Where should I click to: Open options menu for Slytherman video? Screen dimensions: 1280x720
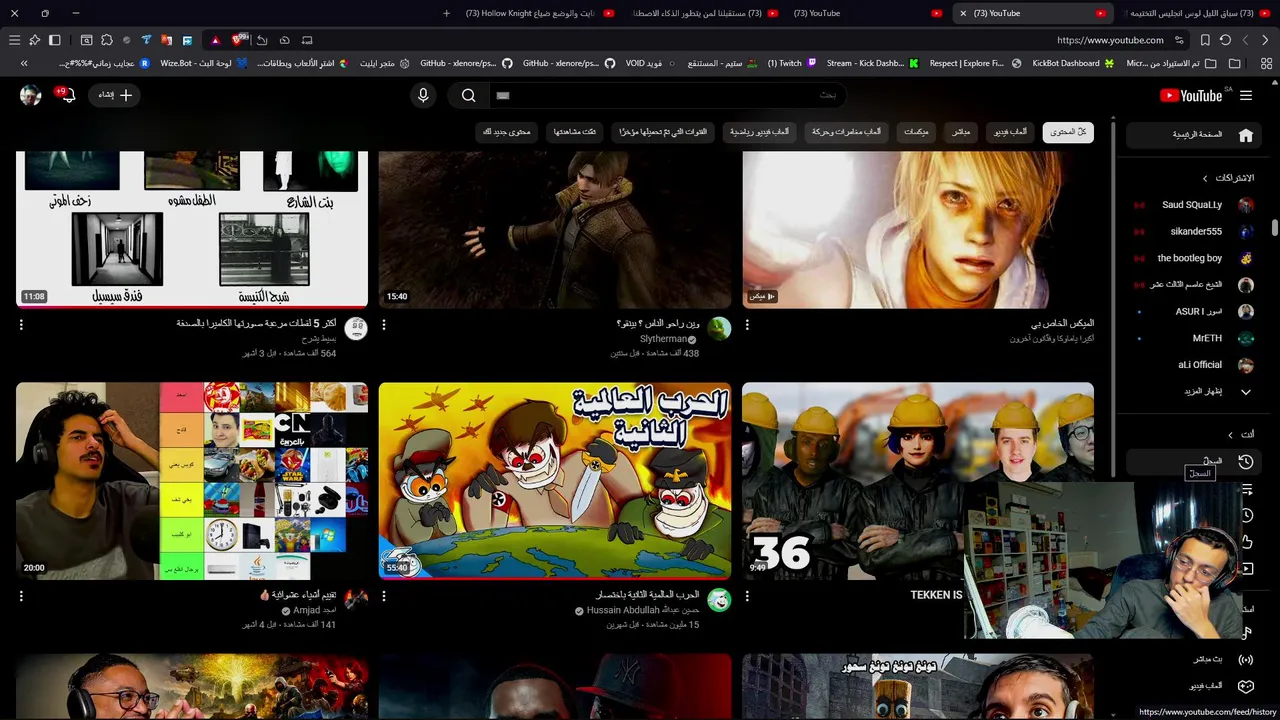pyautogui.click(x=384, y=325)
